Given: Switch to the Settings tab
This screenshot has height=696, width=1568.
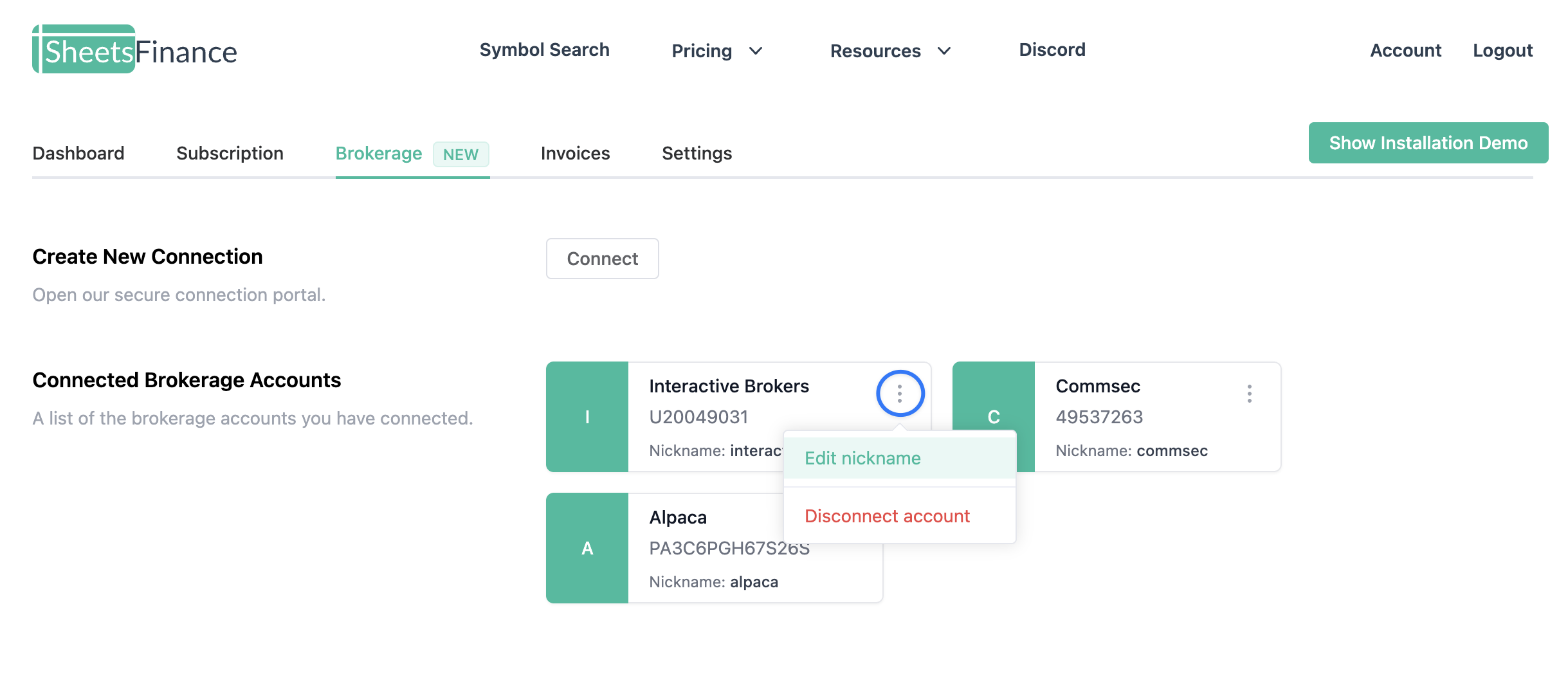Looking at the screenshot, I should tap(697, 153).
